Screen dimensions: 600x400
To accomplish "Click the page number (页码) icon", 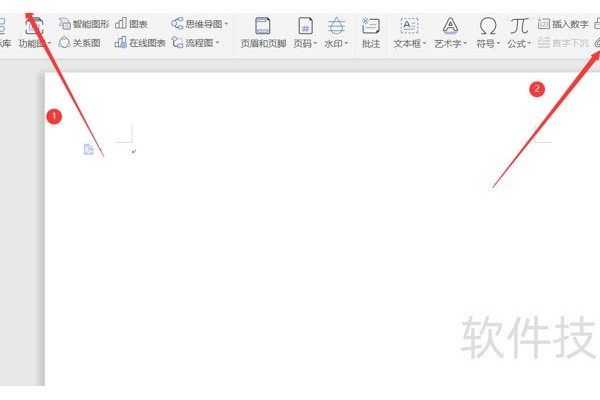I will tap(305, 26).
